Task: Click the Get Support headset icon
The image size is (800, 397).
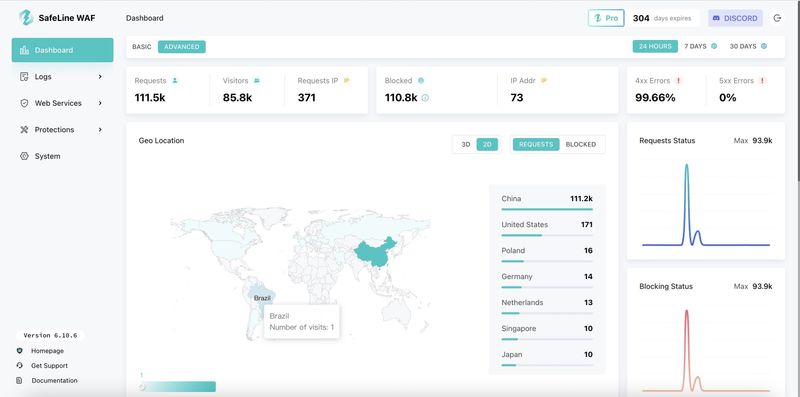Action: [20, 365]
